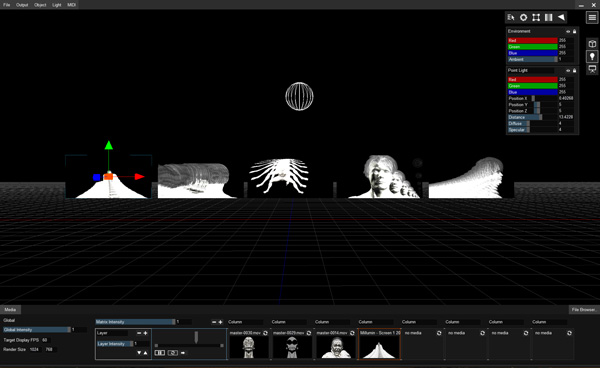Click the Media tab button
The height and width of the screenshot is (368, 600).
coord(10,310)
